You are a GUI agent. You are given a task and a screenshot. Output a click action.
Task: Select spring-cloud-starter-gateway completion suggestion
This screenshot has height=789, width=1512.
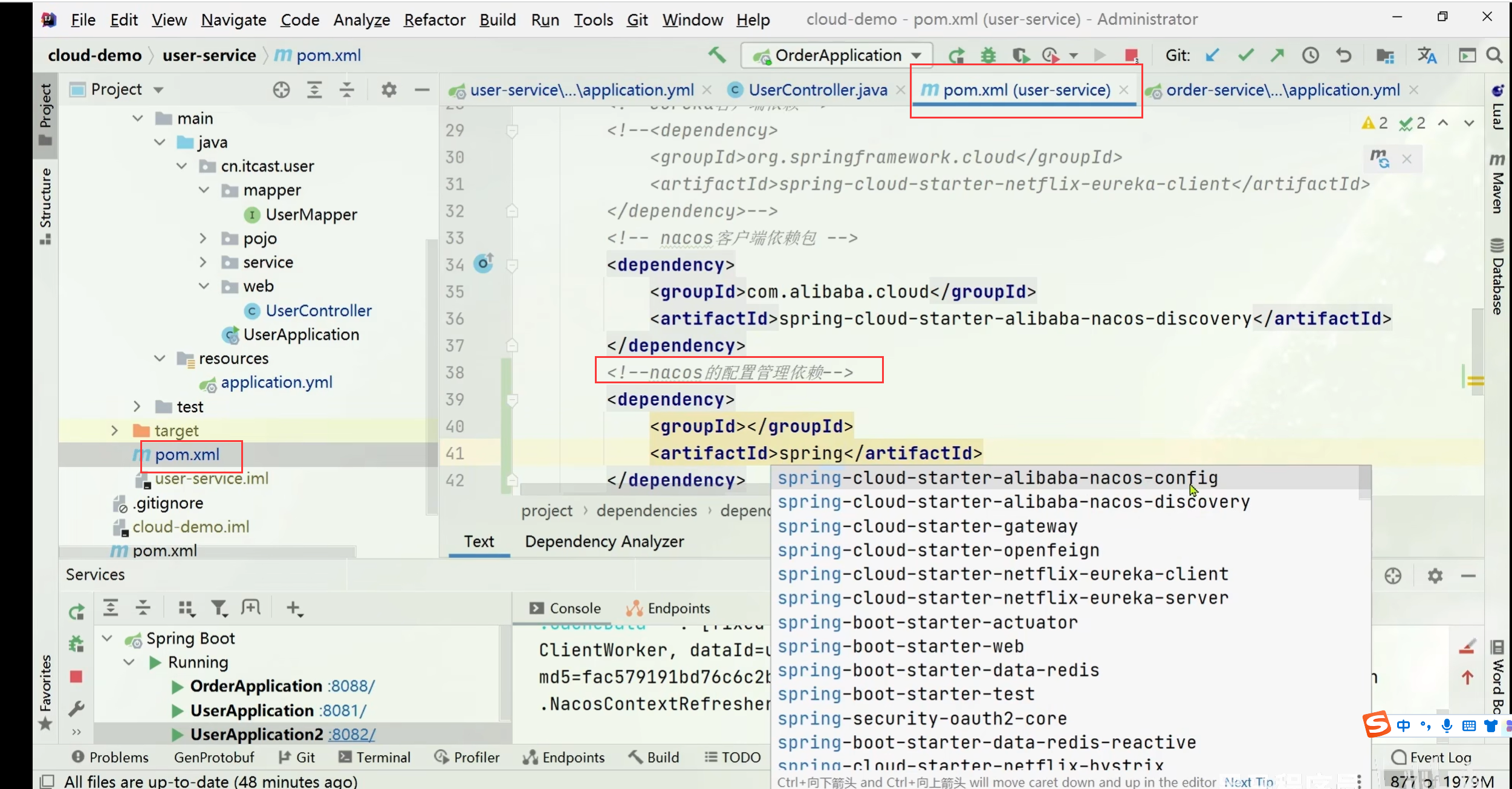point(927,526)
